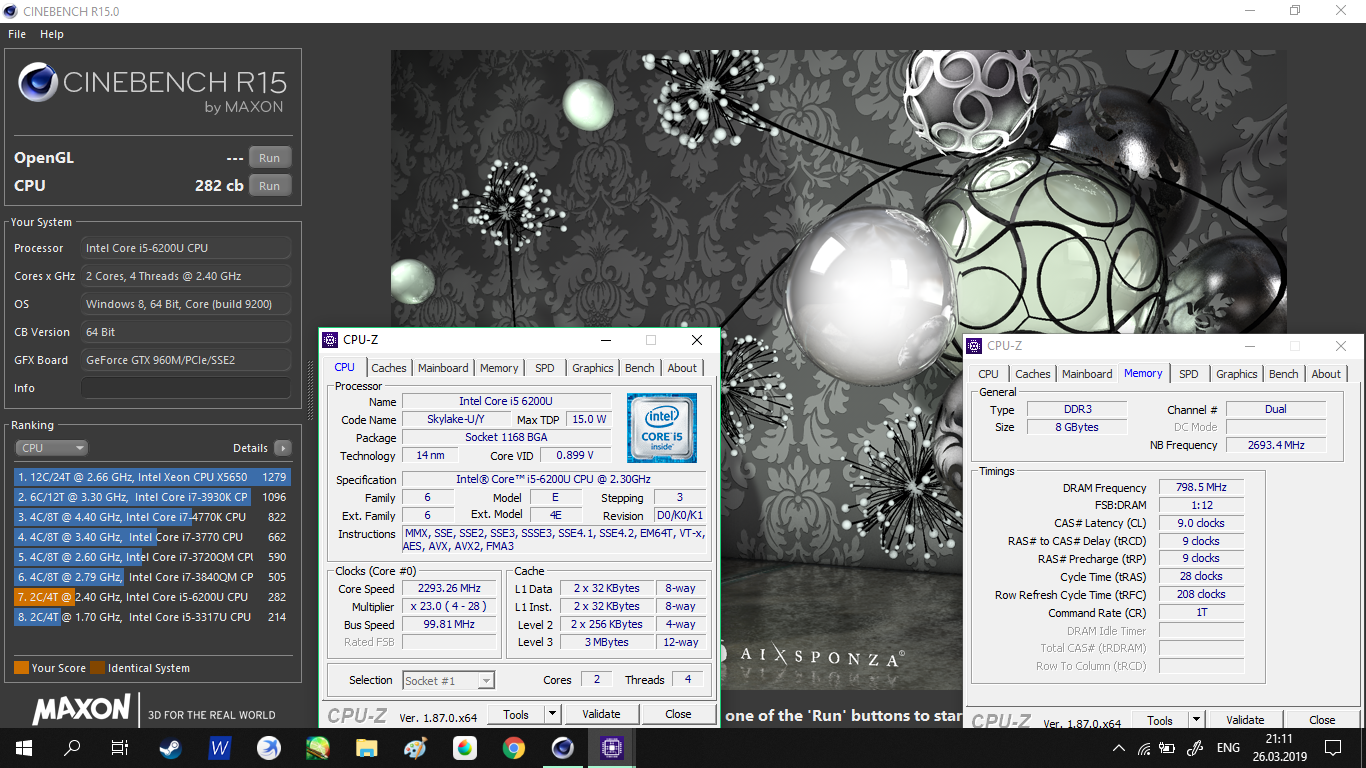Show hidden tray icons with the chevron

(x=1119, y=748)
